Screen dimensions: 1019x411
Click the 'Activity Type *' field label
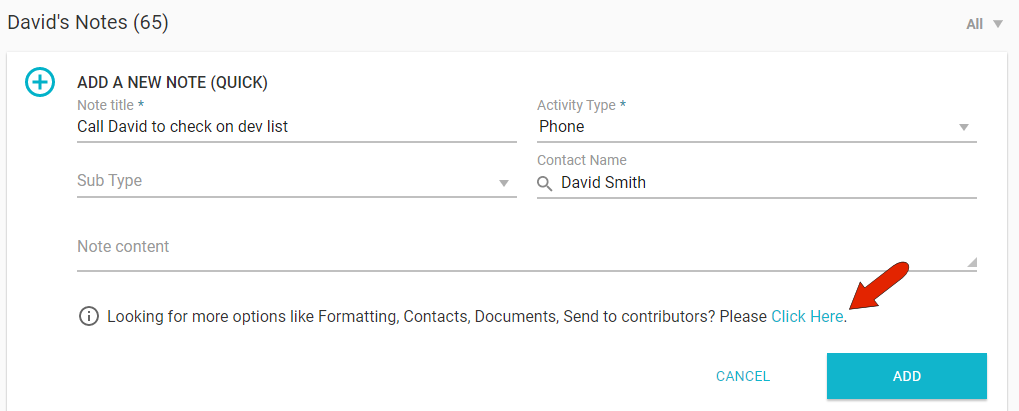coord(581,105)
